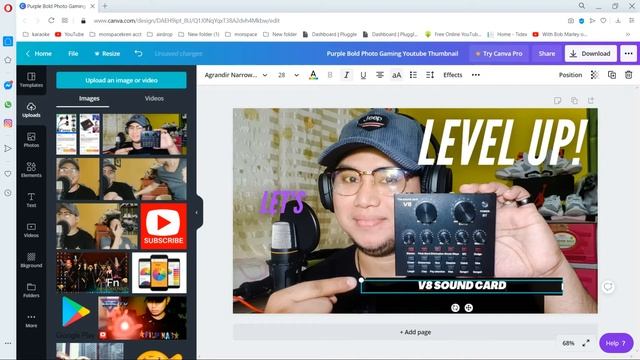Add new page icon above canvas
Viewport: 640px width, 360px height.
coord(591,100)
